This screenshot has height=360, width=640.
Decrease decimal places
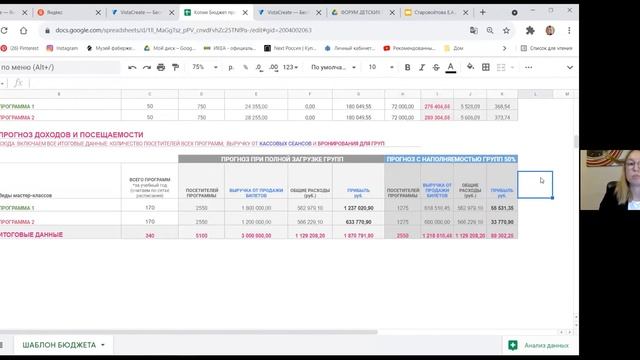pos(259,67)
